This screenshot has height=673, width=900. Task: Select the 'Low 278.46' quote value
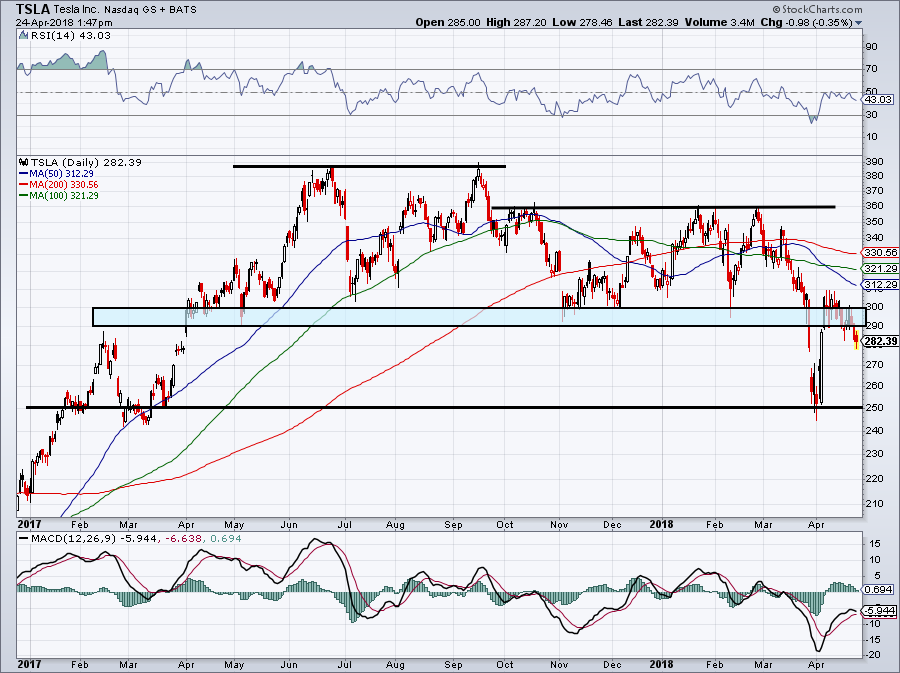pyautogui.click(x=582, y=22)
